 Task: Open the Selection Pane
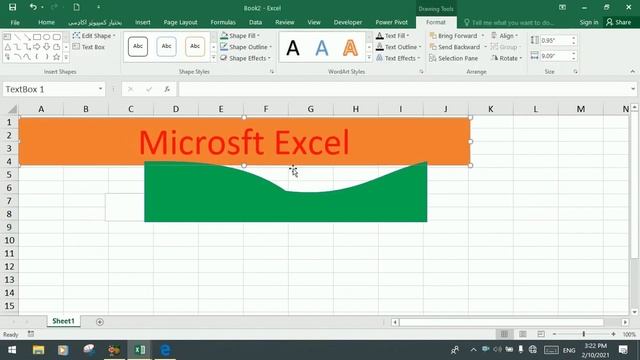point(453,58)
